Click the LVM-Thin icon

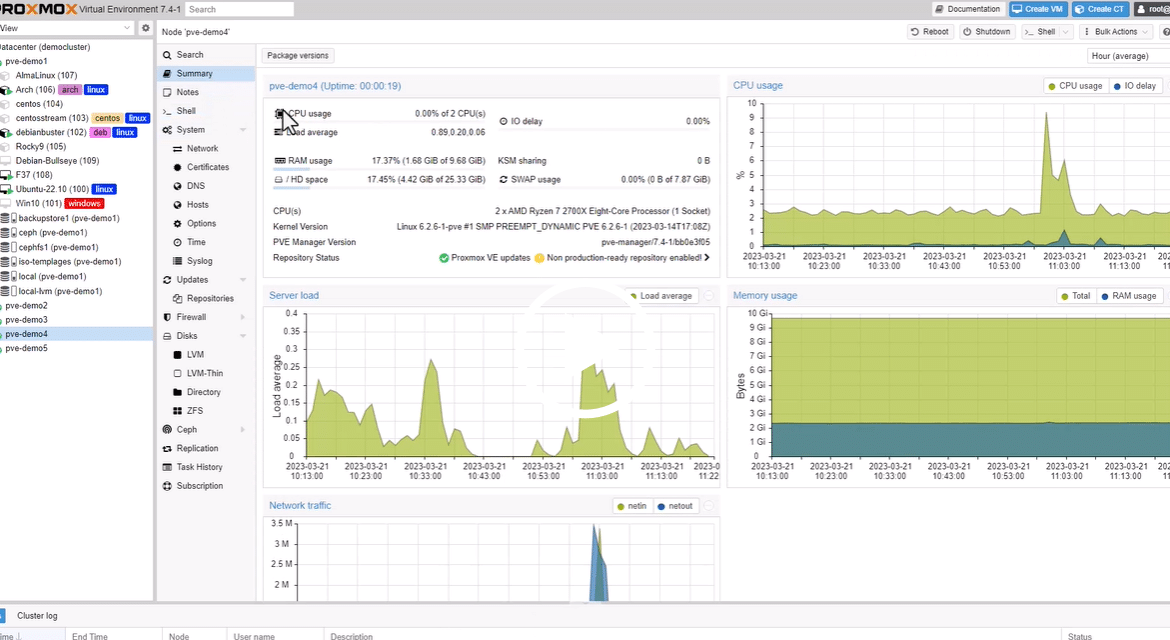click(178, 374)
